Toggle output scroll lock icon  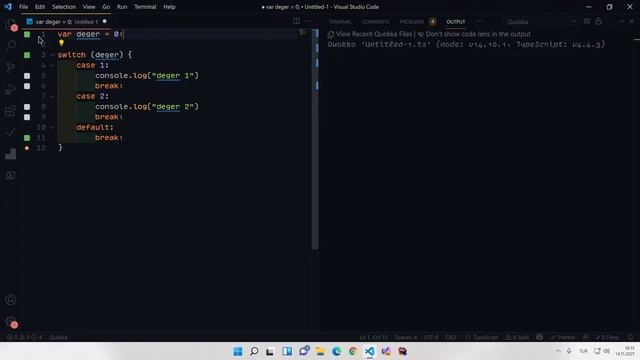(x=598, y=22)
